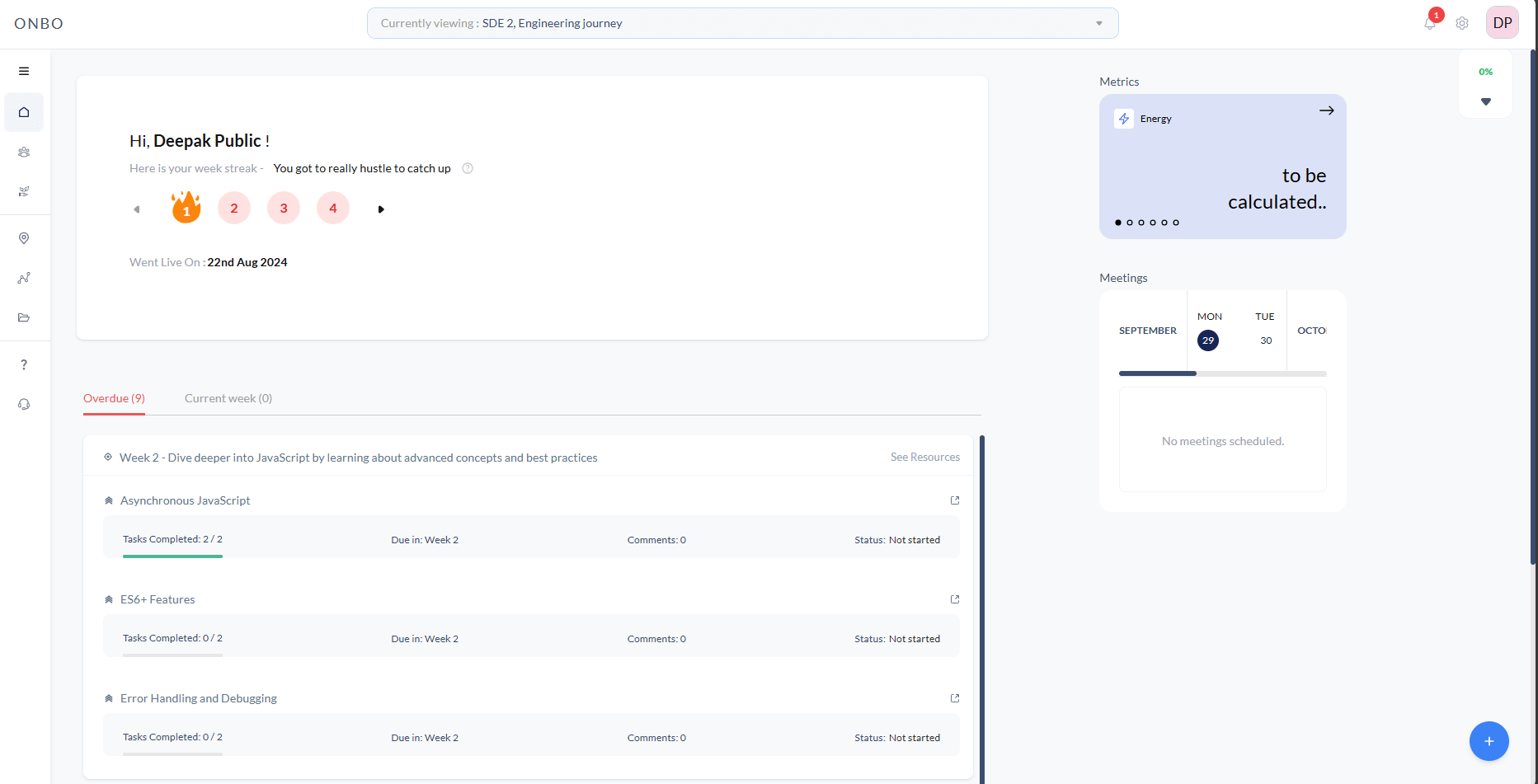The image size is (1538, 784).
Task: Open the folder icon in sidebar
Action: click(x=24, y=317)
